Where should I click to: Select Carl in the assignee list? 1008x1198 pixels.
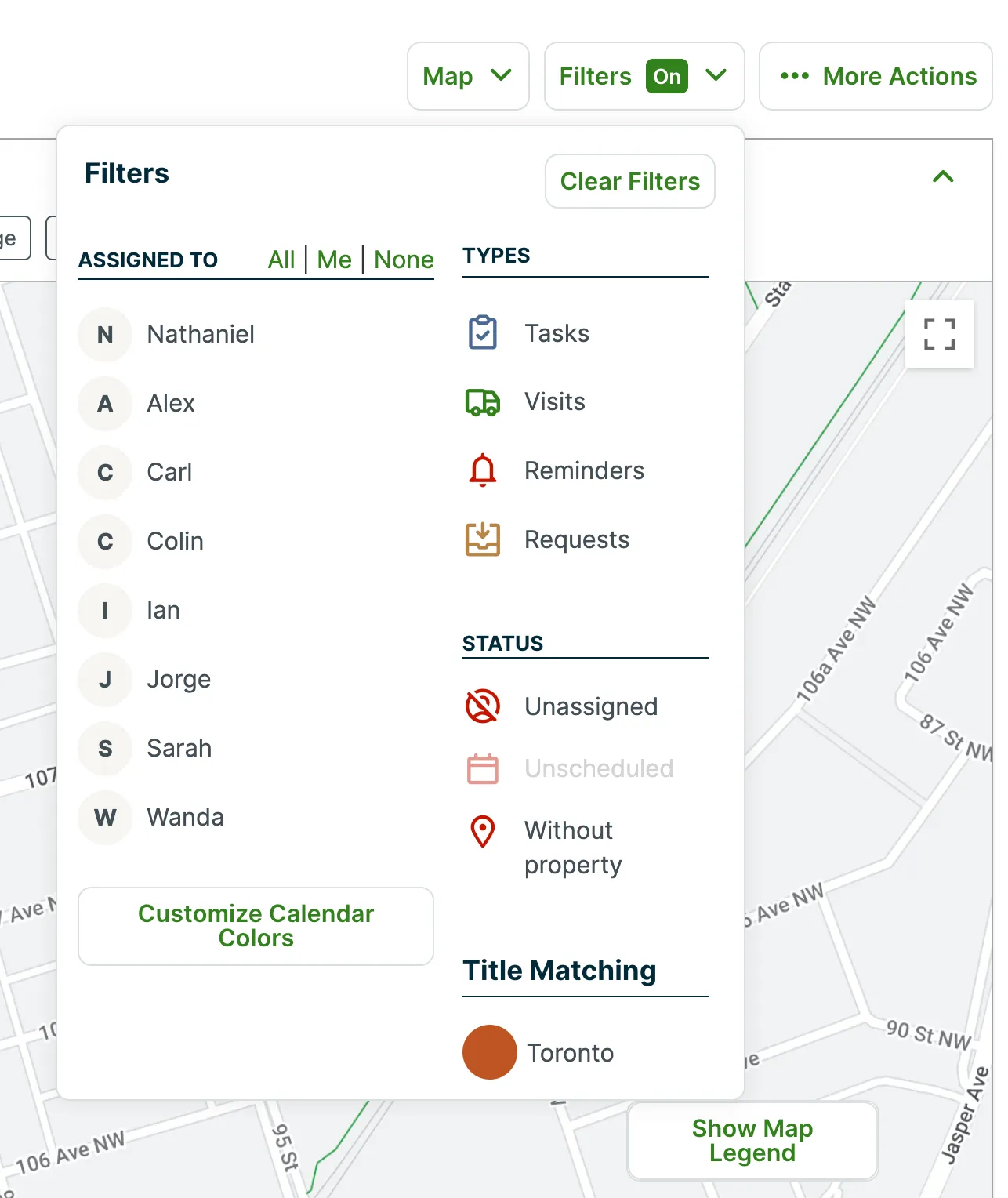click(169, 473)
